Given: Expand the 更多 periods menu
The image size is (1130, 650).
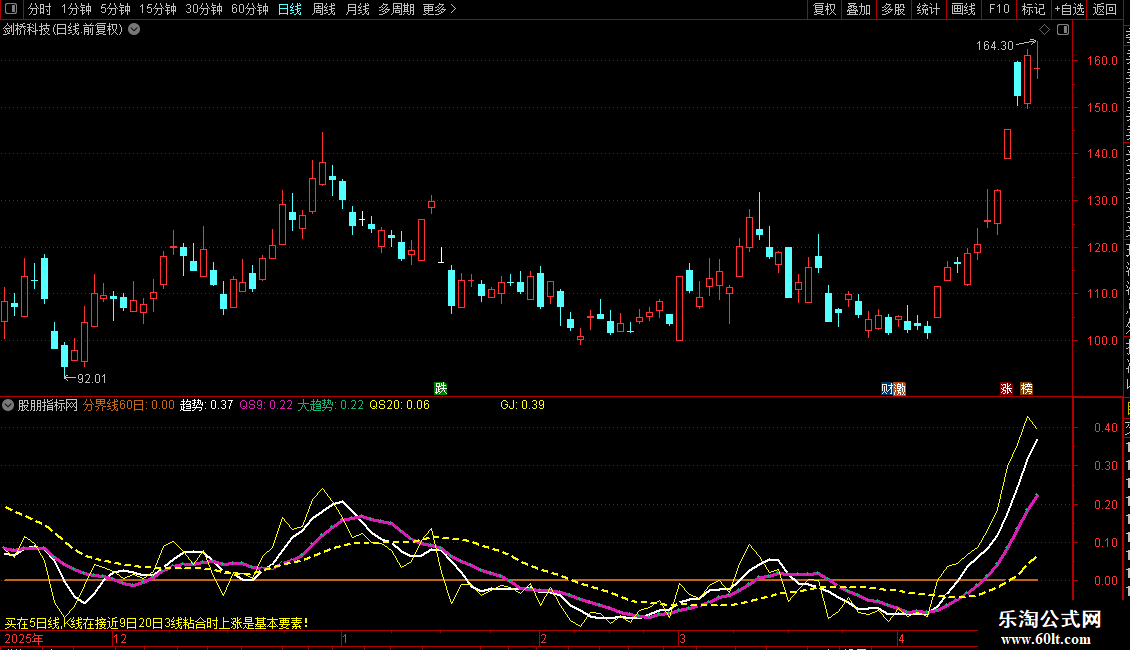Looking at the screenshot, I should [x=439, y=9].
